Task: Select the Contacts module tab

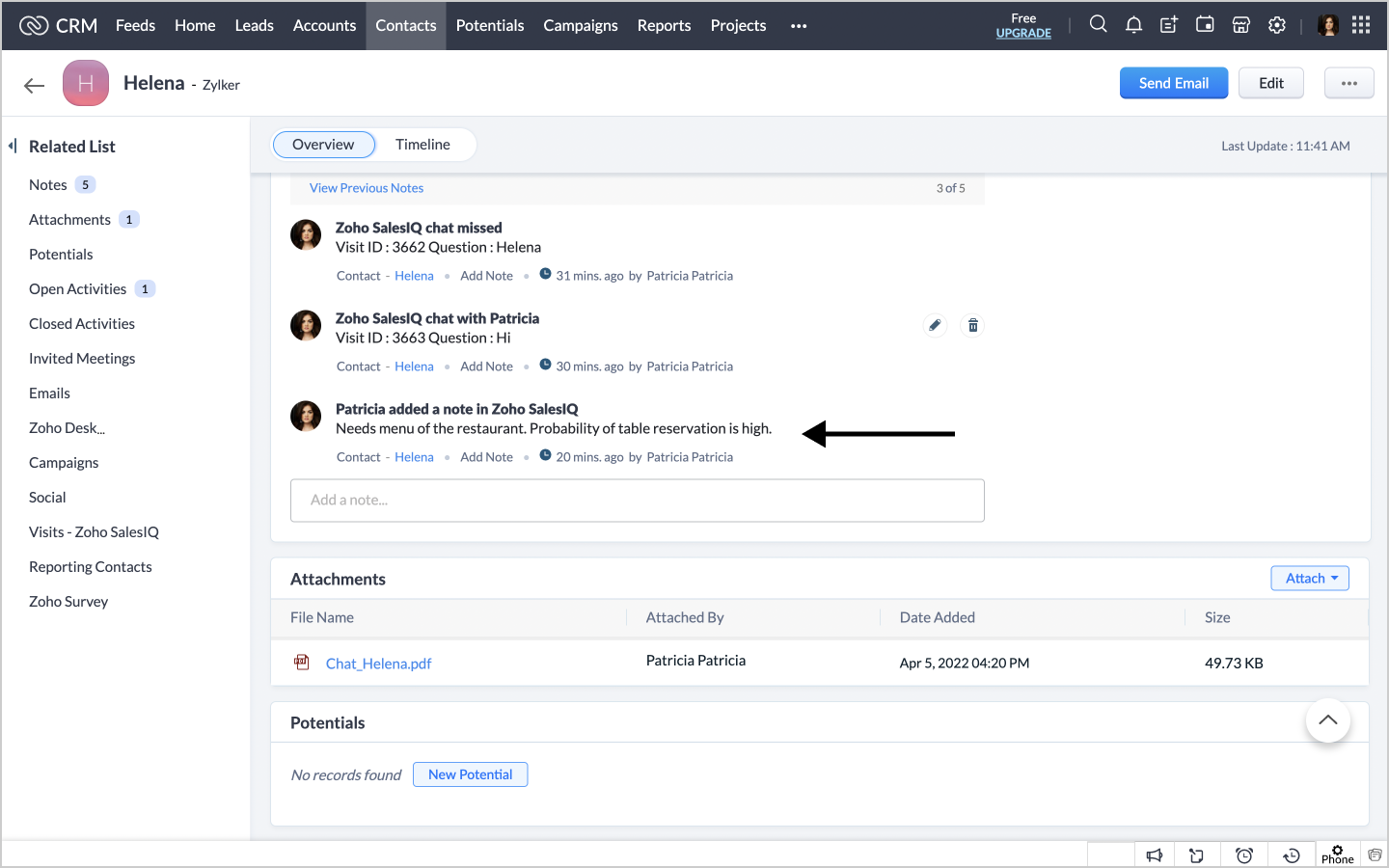Action: [406, 25]
